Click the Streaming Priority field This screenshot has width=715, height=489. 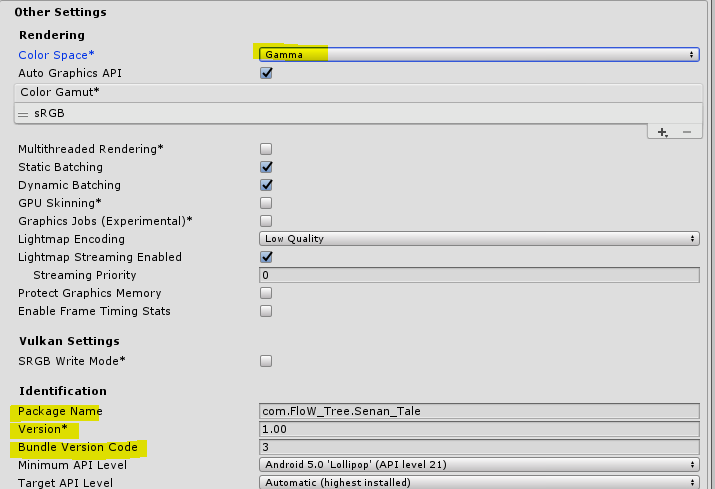pos(479,275)
